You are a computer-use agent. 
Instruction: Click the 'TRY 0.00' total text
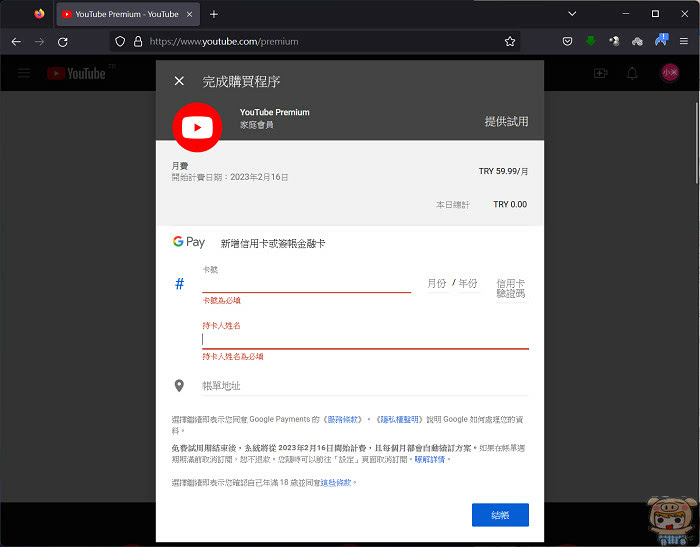pos(510,205)
